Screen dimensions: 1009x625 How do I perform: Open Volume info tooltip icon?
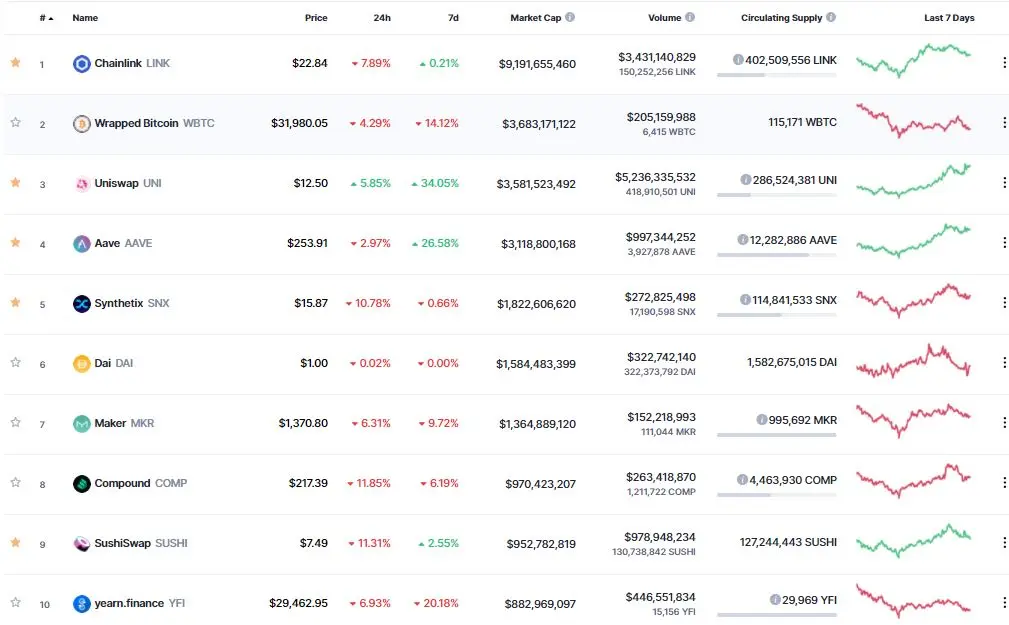[x=690, y=17]
